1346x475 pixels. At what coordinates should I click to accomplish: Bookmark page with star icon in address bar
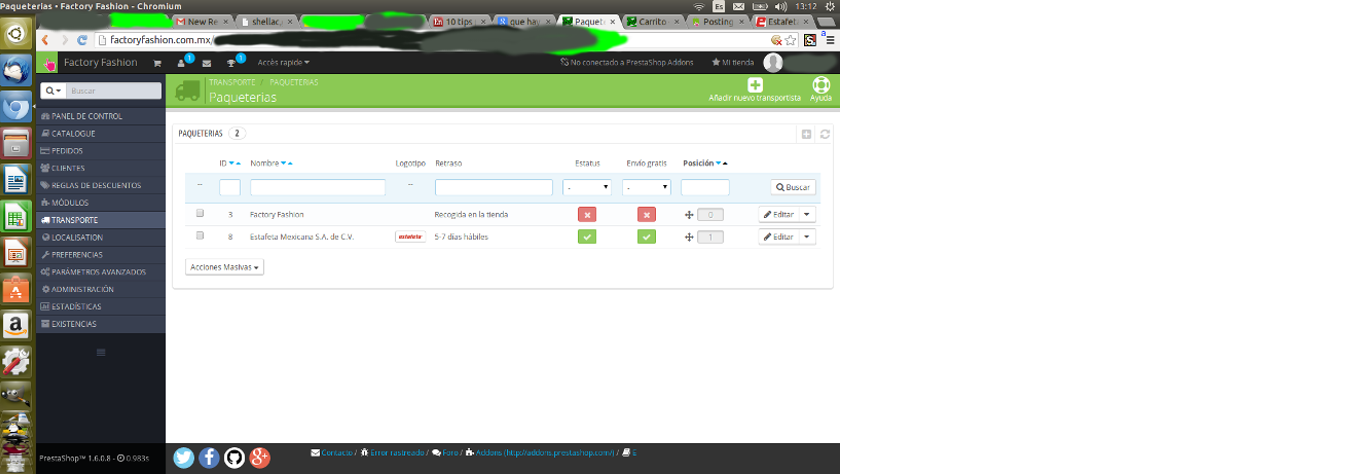[791, 40]
